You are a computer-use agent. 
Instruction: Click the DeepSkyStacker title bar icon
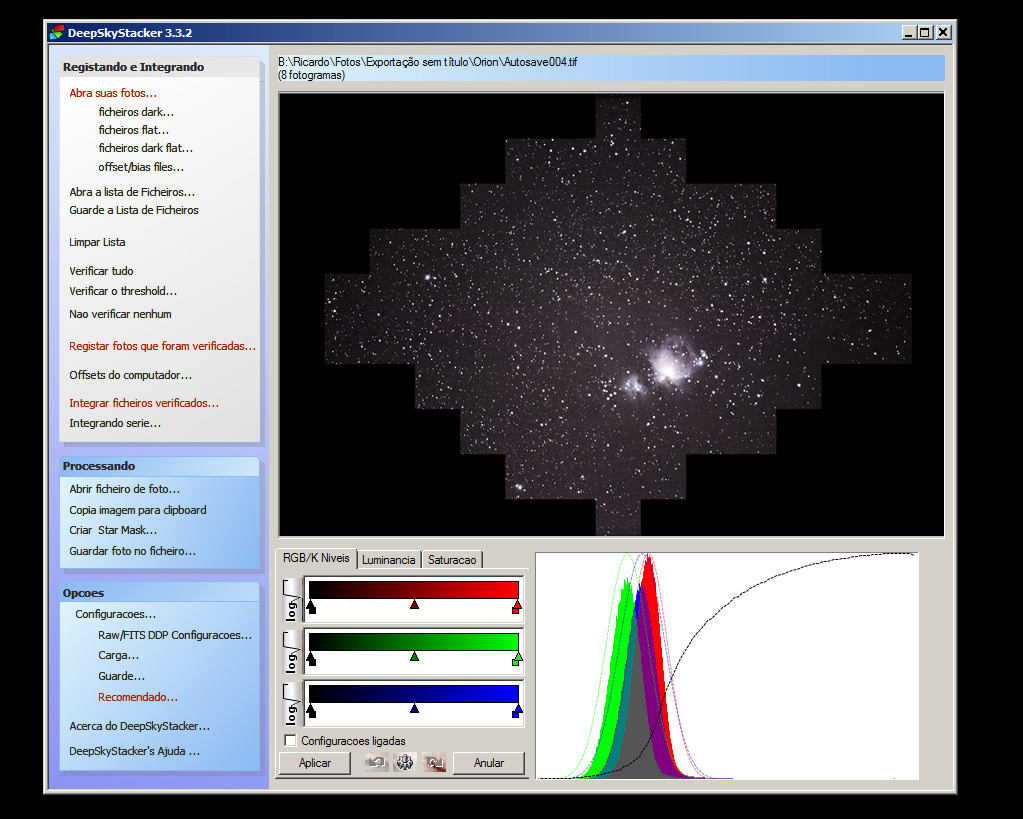point(57,32)
